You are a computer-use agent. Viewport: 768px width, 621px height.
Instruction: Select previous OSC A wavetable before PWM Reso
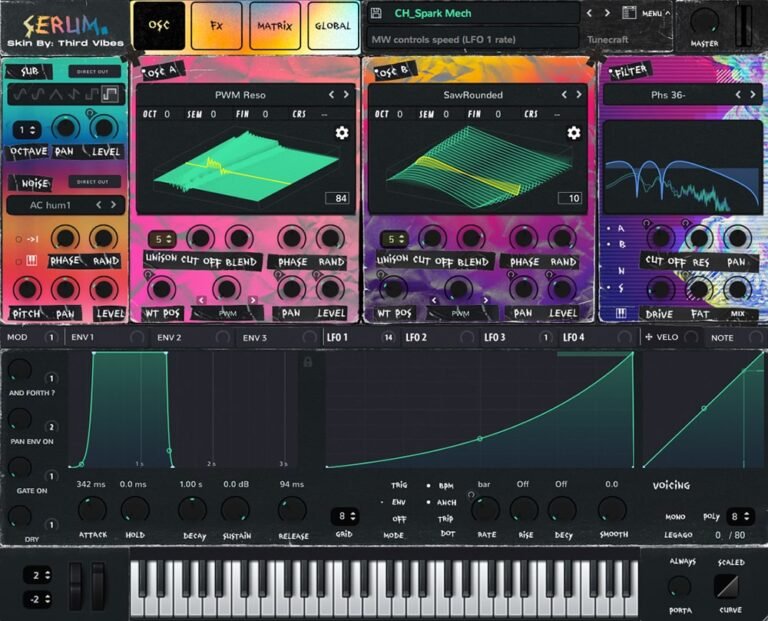tap(332, 95)
